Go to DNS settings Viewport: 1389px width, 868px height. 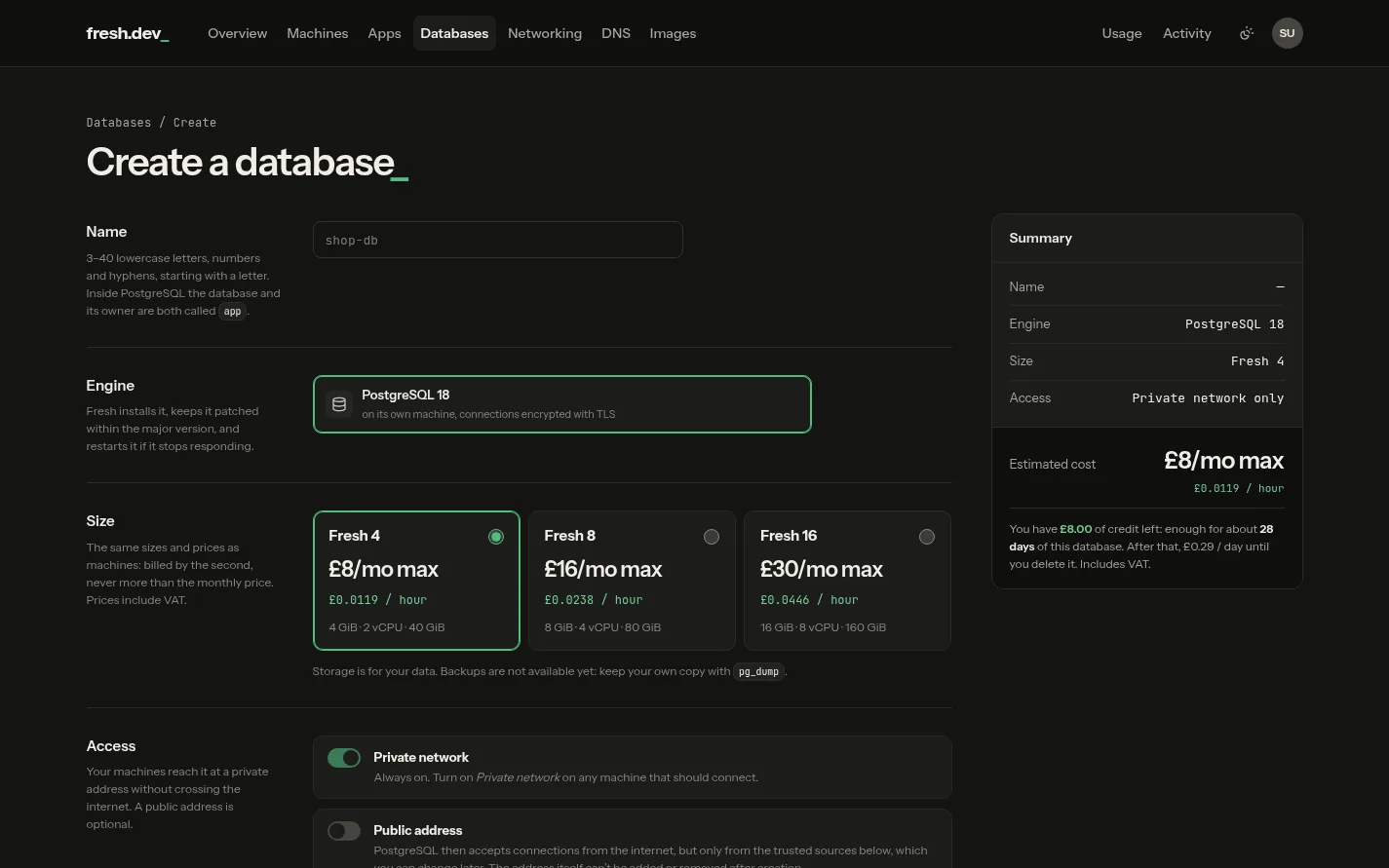616,33
